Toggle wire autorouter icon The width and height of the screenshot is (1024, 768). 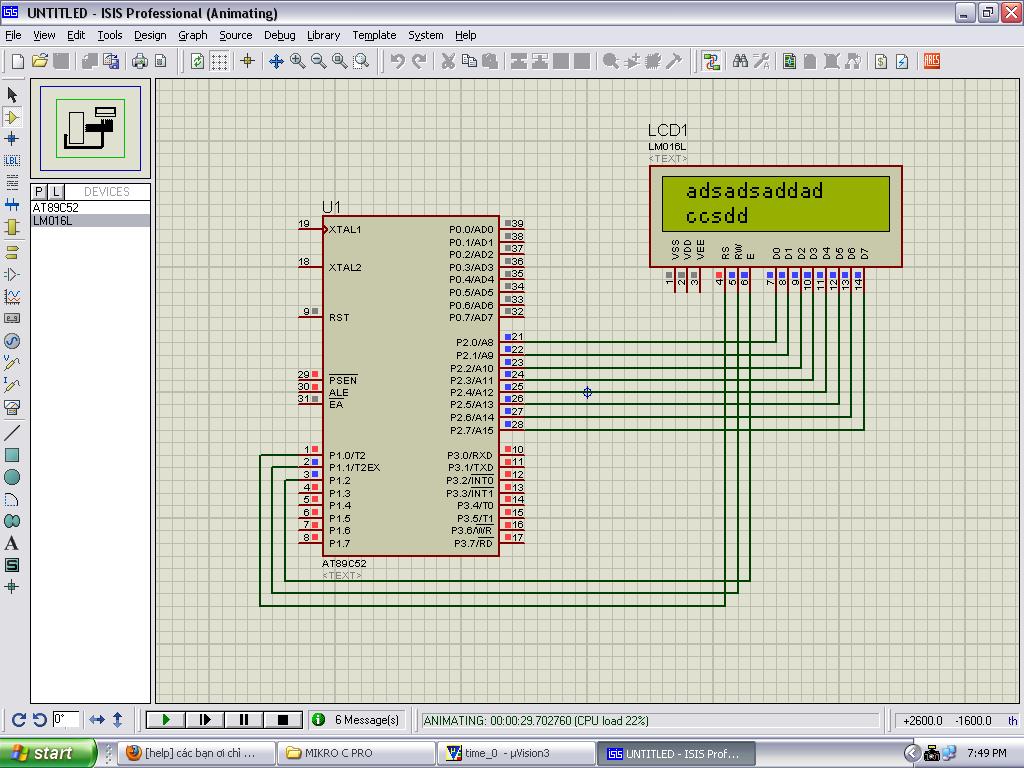(712, 61)
